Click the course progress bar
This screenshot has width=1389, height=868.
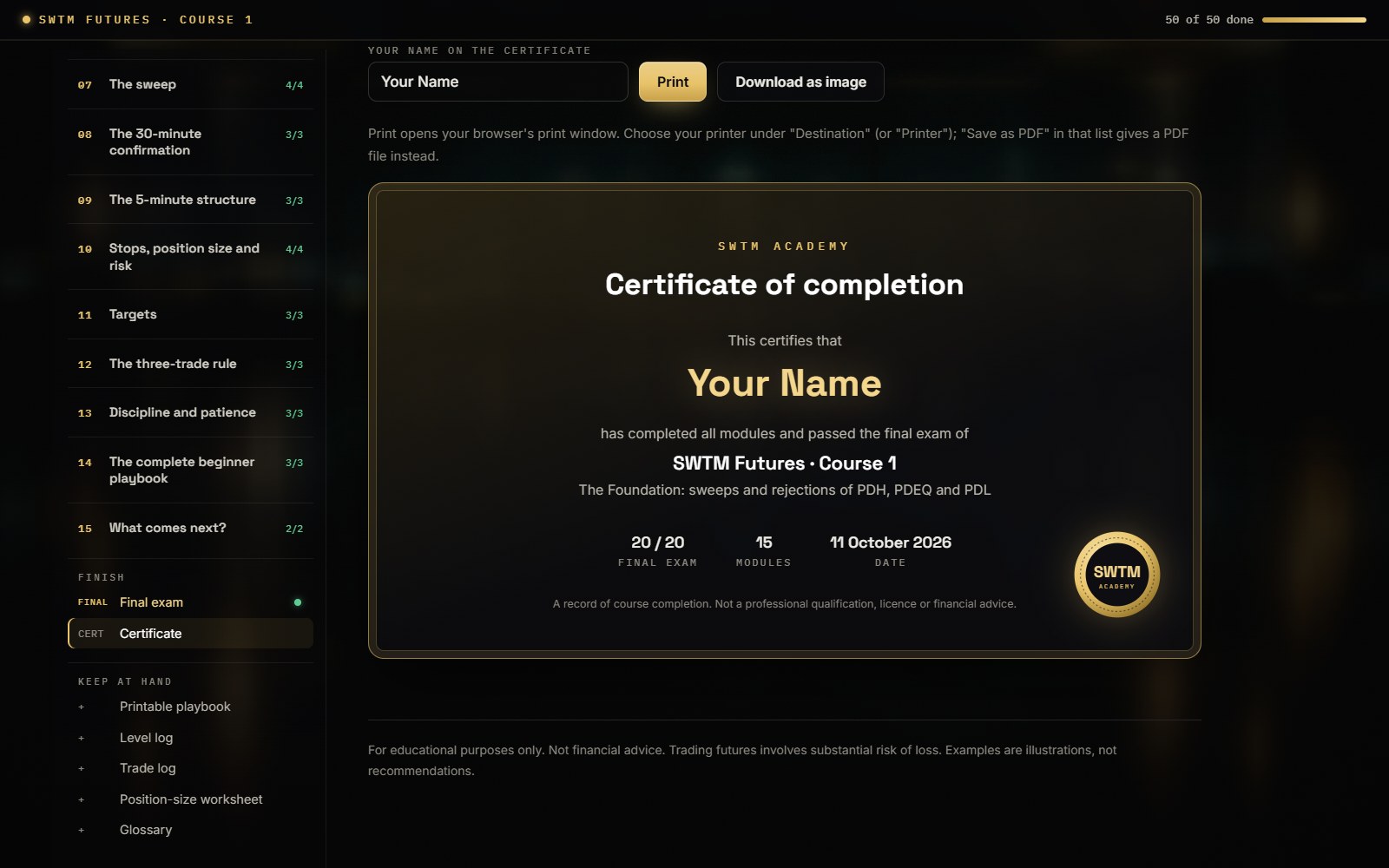pyautogui.click(x=1314, y=19)
